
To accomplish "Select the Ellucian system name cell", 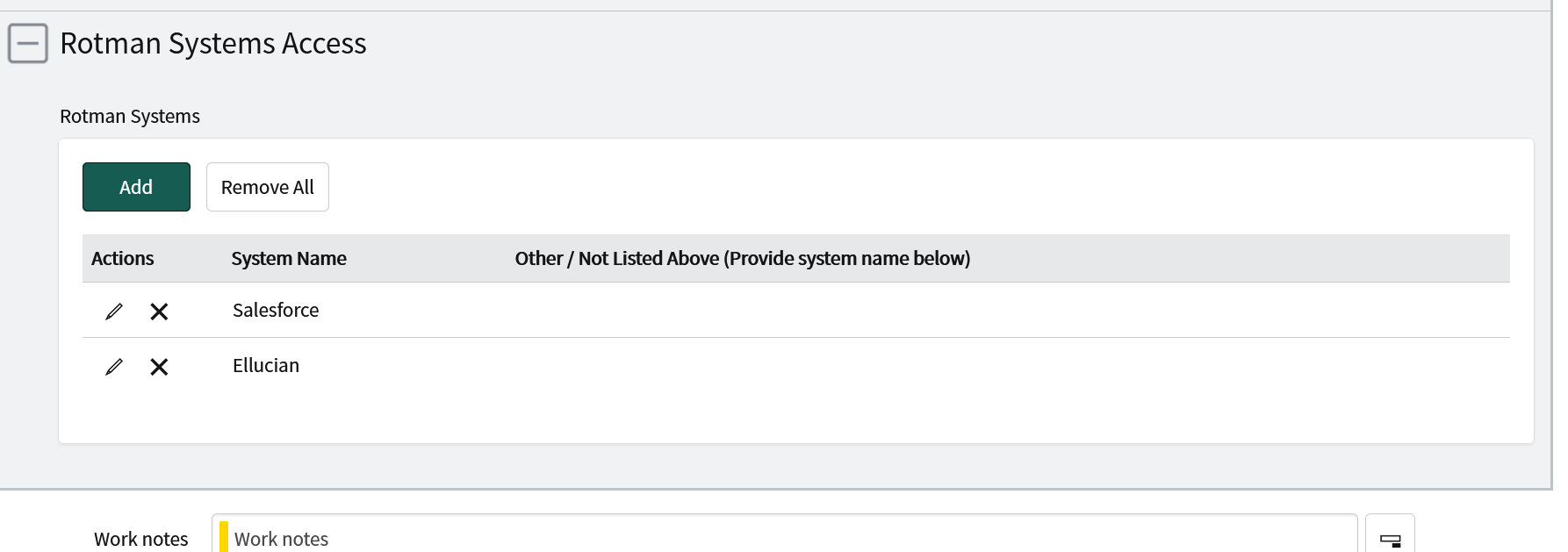I will 266,365.
